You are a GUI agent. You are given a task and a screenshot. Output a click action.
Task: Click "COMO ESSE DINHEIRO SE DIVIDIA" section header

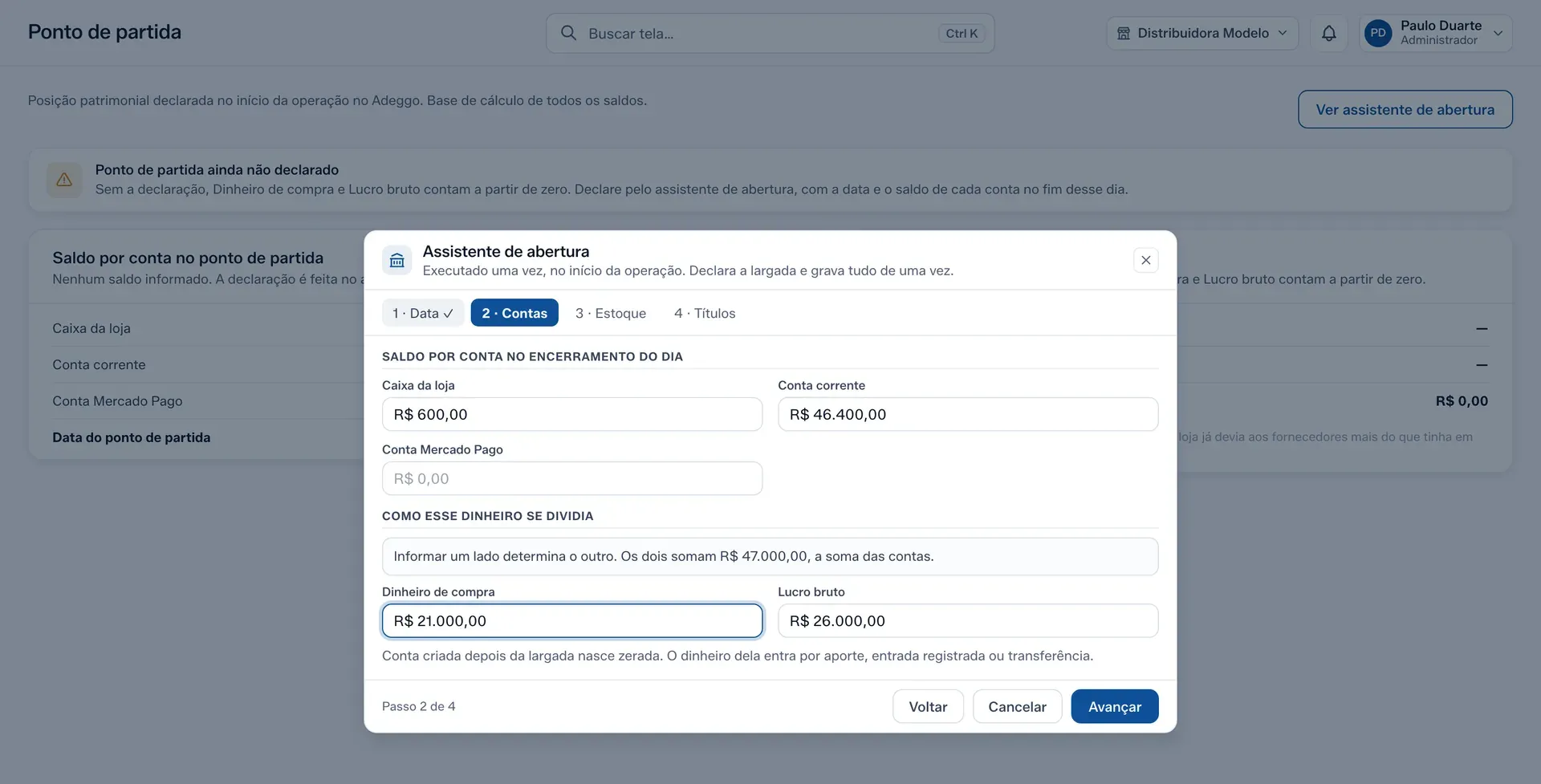click(487, 516)
